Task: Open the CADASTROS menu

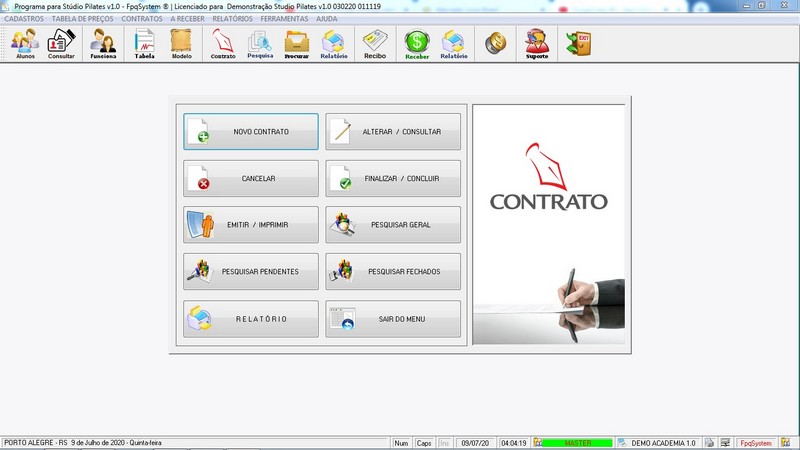Action: pyautogui.click(x=24, y=19)
